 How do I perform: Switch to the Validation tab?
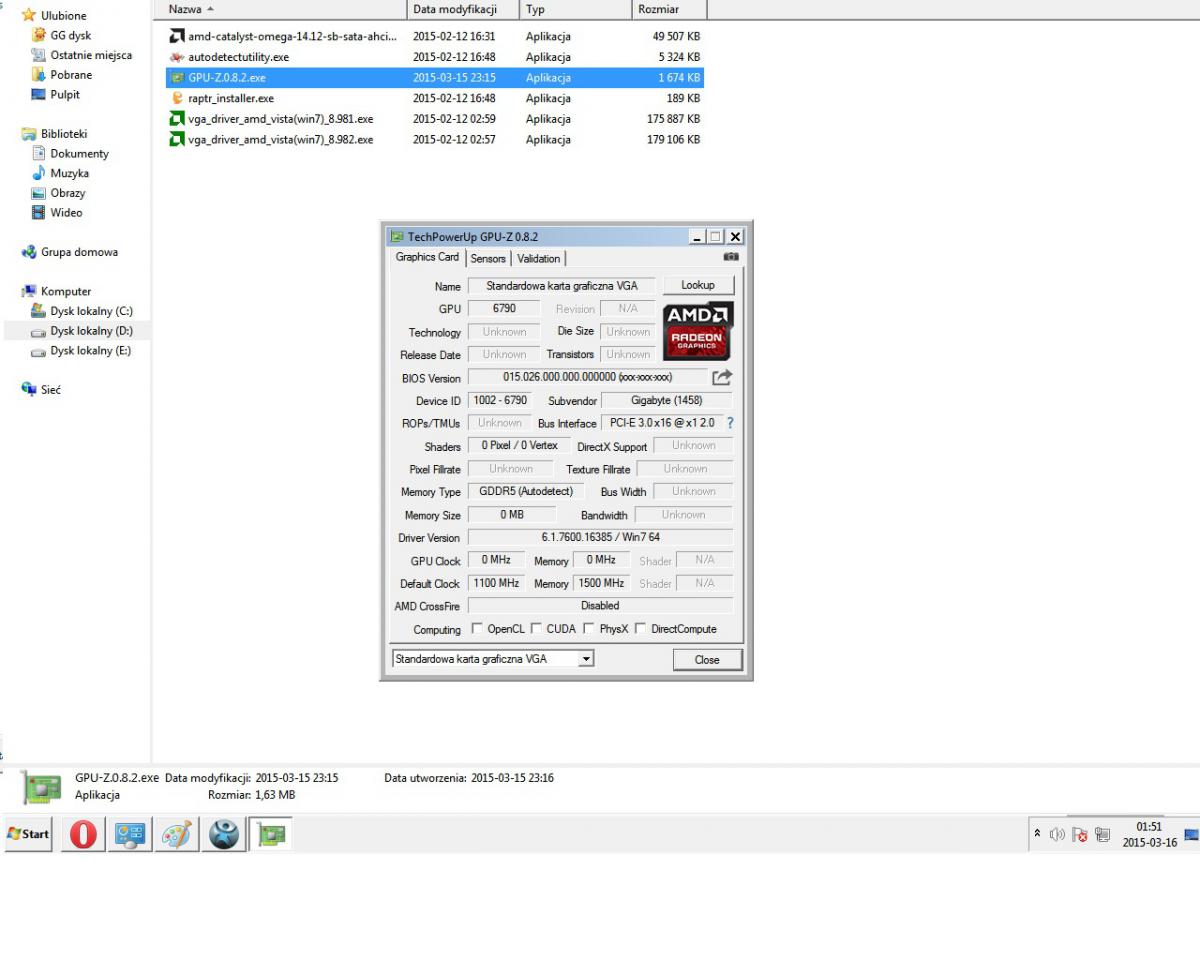pos(539,259)
